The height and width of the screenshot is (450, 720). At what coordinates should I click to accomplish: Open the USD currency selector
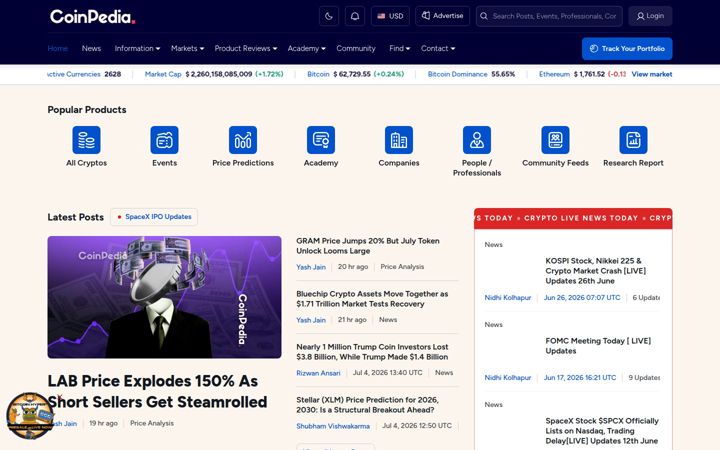(x=390, y=16)
